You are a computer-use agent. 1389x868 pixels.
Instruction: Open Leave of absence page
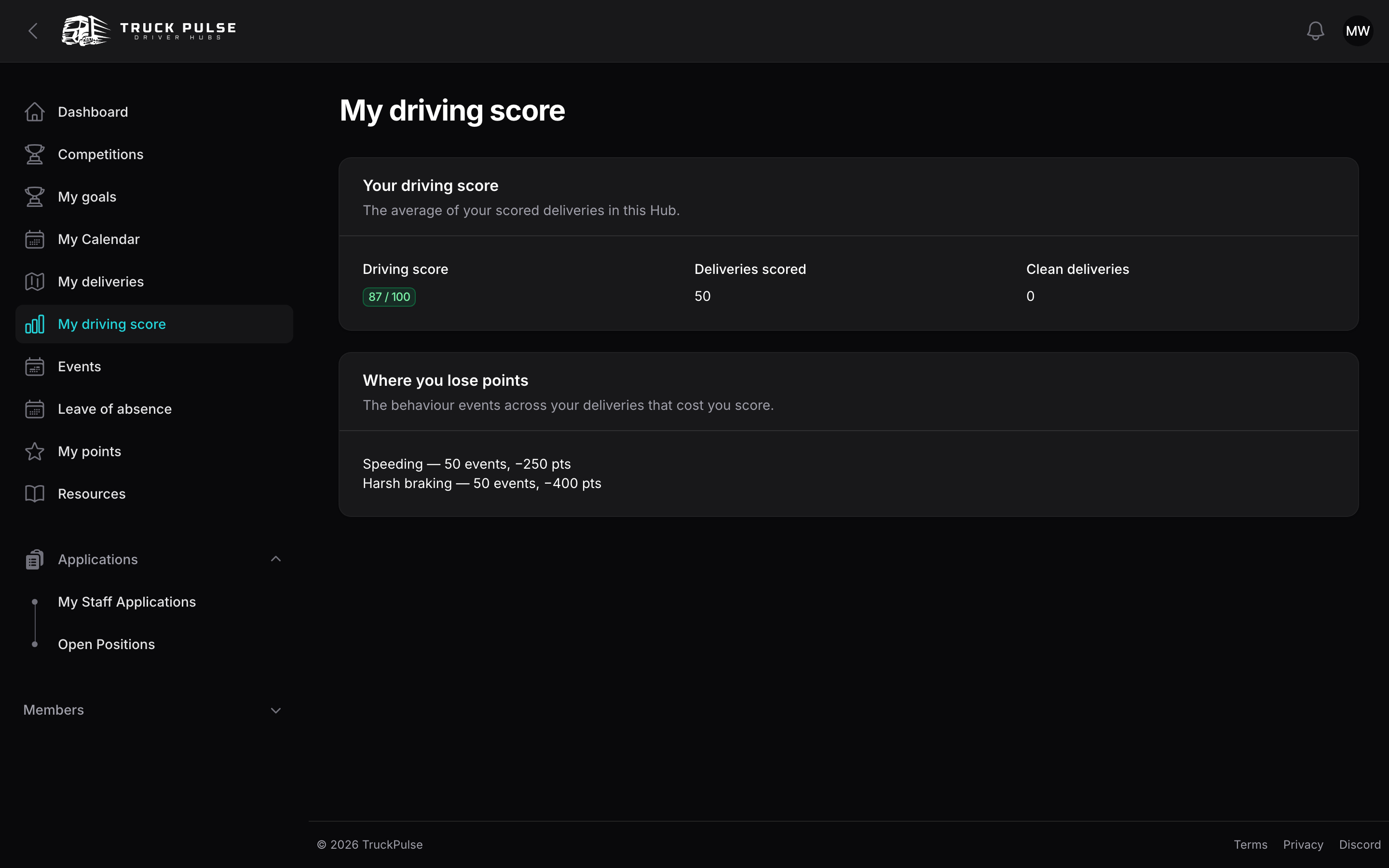[154, 409]
